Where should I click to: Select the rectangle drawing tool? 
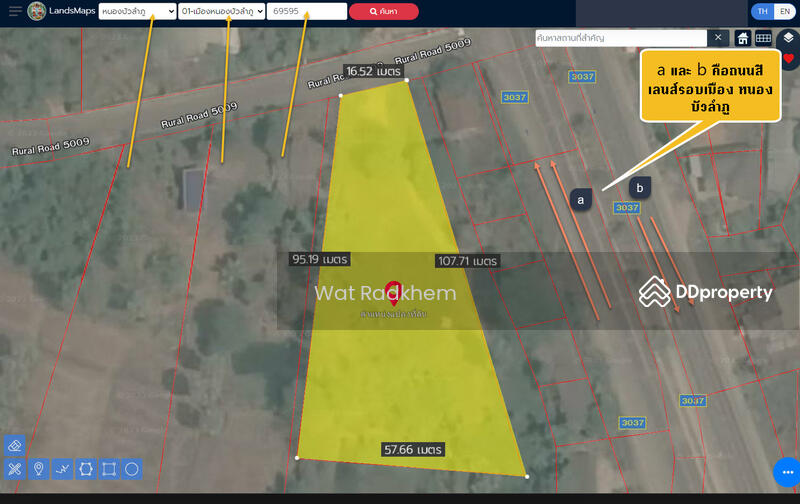click(109, 468)
